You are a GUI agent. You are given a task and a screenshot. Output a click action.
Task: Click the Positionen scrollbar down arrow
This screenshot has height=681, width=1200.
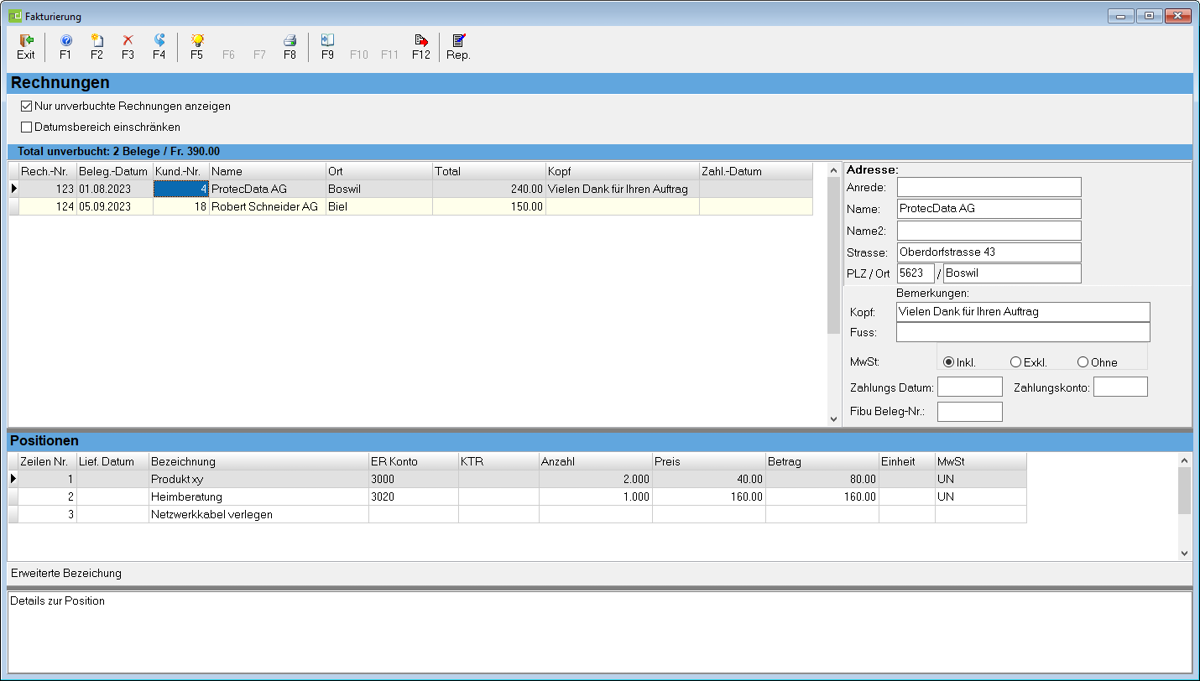pos(1185,553)
